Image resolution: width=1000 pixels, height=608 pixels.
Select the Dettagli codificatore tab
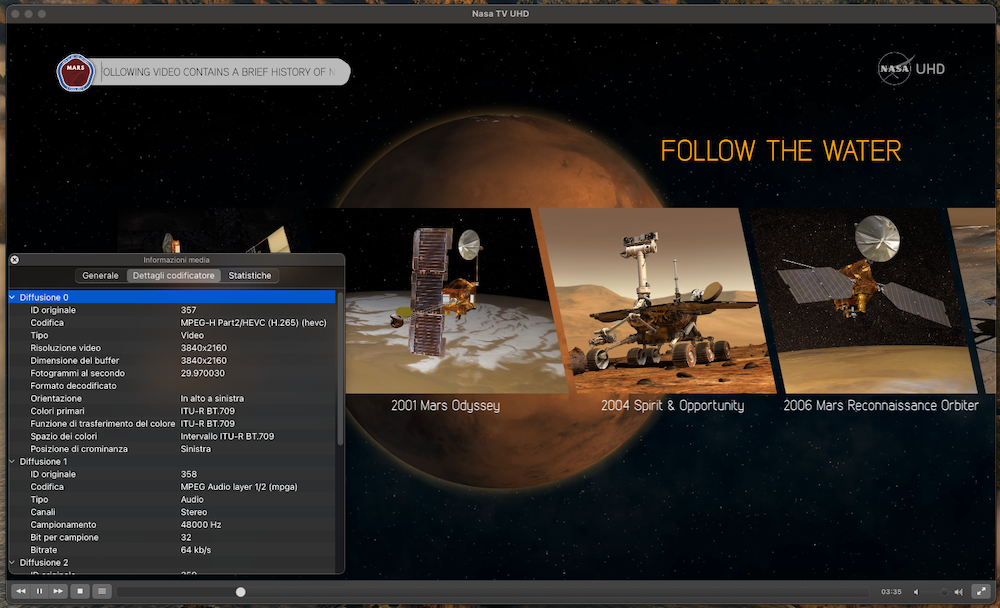coord(173,276)
